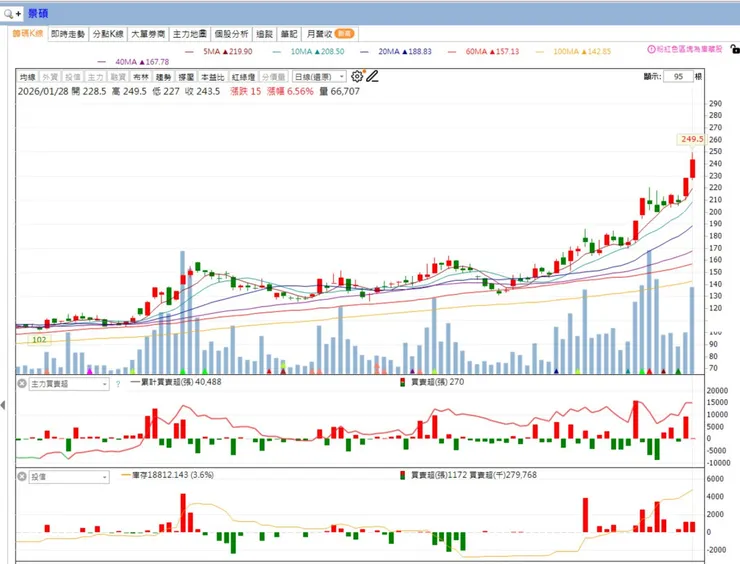Toggle the 主力 overlay button
This screenshot has height=564, width=740.
(x=95, y=77)
